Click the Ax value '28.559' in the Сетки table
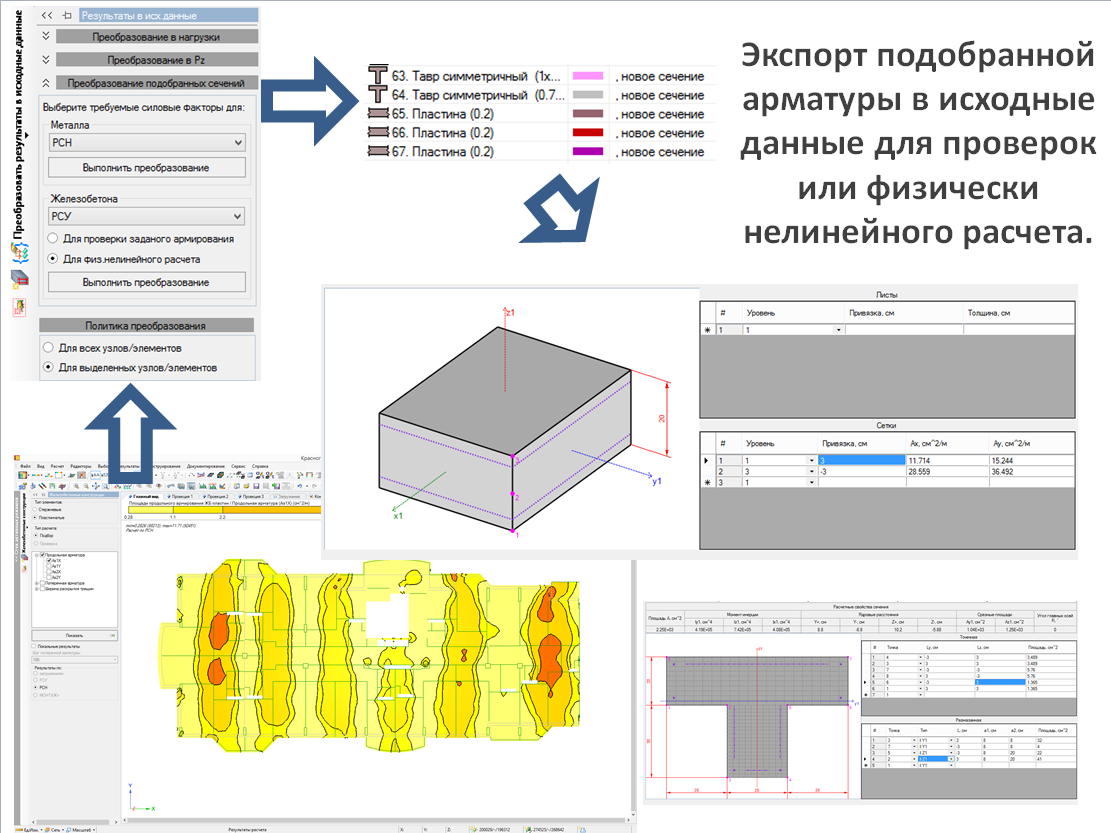This screenshot has width=1111, height=833. [919, 471]
